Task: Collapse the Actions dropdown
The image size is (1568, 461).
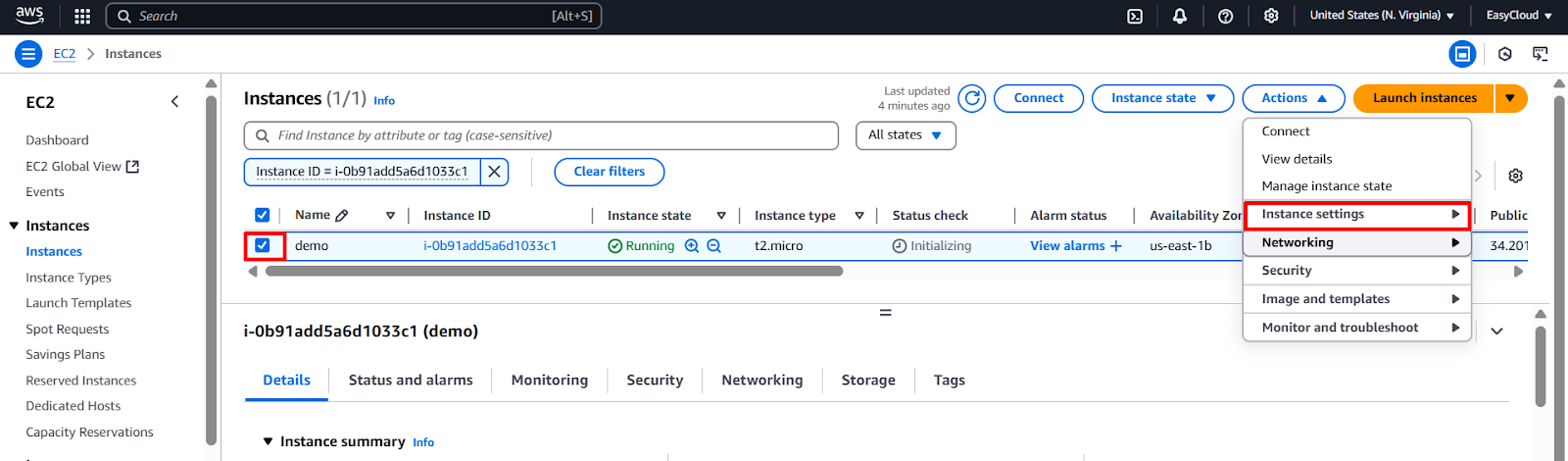Action: point(1294,98)
